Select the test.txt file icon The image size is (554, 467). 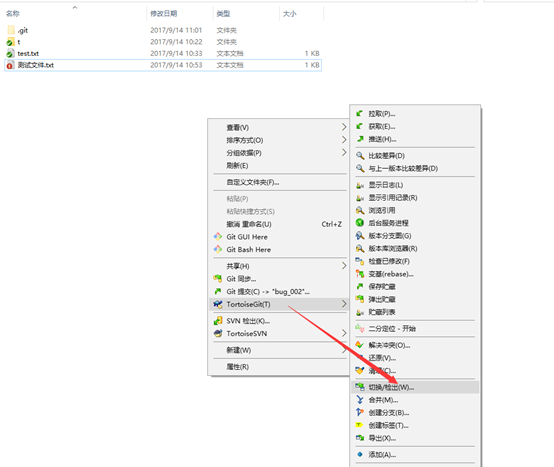coord(10,53)
